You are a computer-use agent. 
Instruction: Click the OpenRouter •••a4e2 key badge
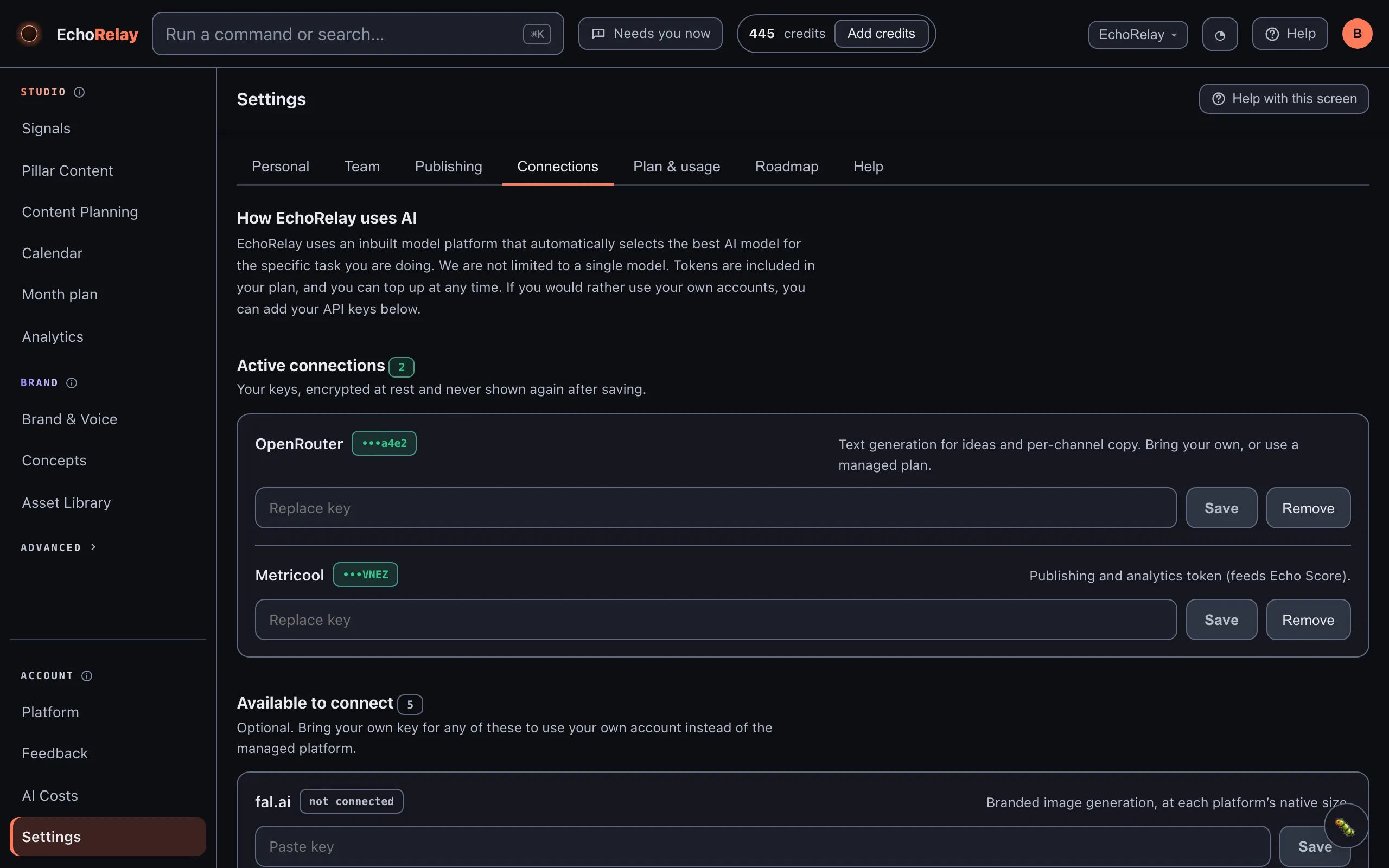click(384, 443)
